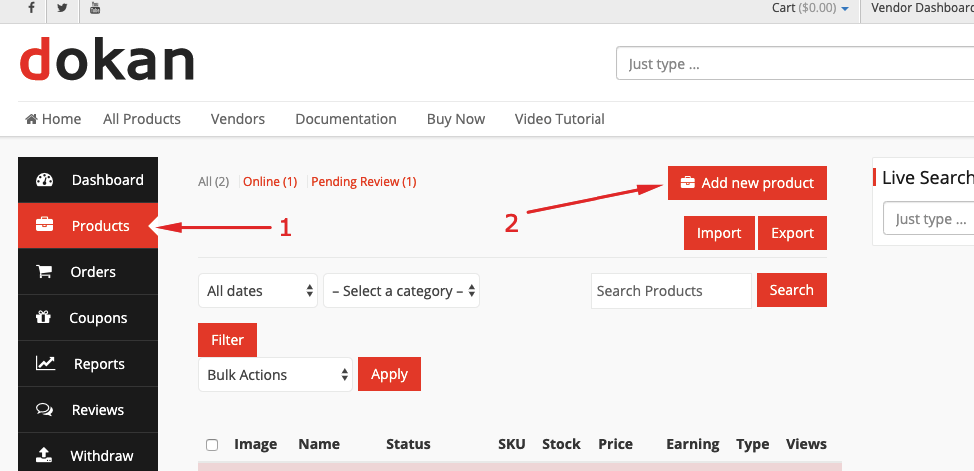Click the SKU column header
Viewport: 974px width, 471px height.
[x=512, y=444]
